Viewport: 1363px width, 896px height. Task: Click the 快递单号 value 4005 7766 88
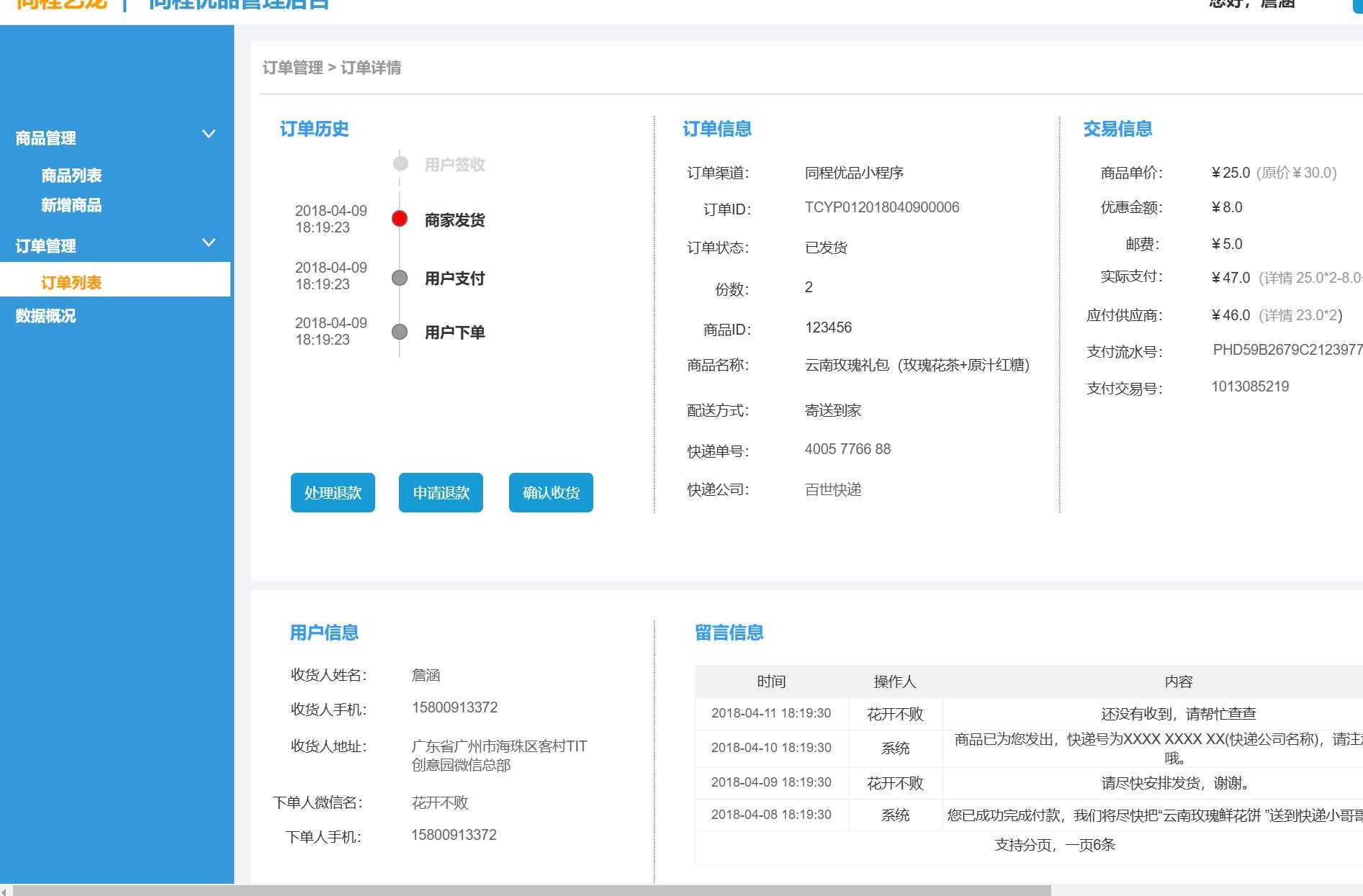click(x=847, y=449)
